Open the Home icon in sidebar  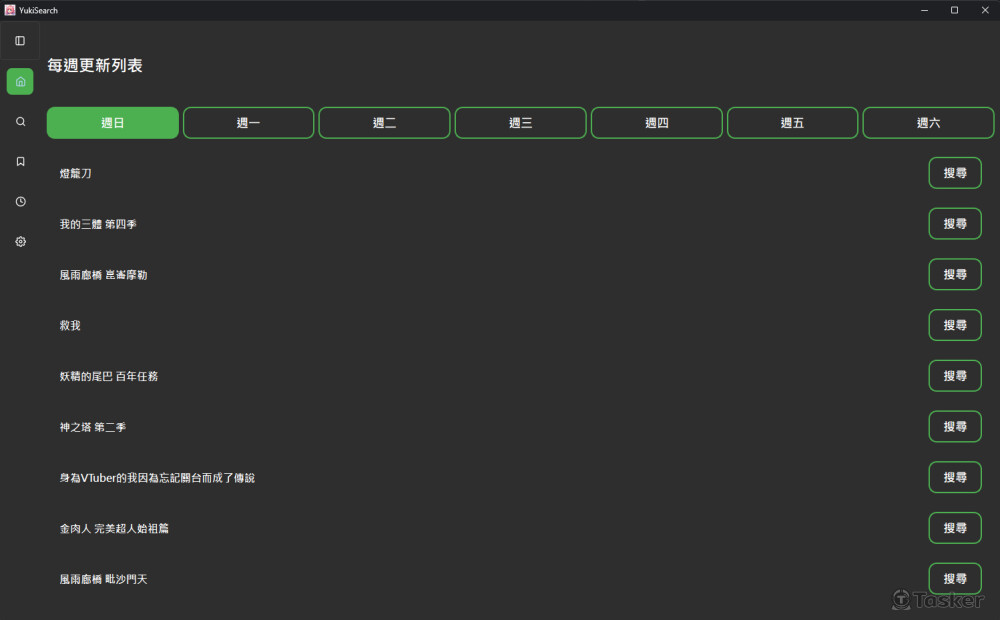pyautogui.click(x=20, y=82)
